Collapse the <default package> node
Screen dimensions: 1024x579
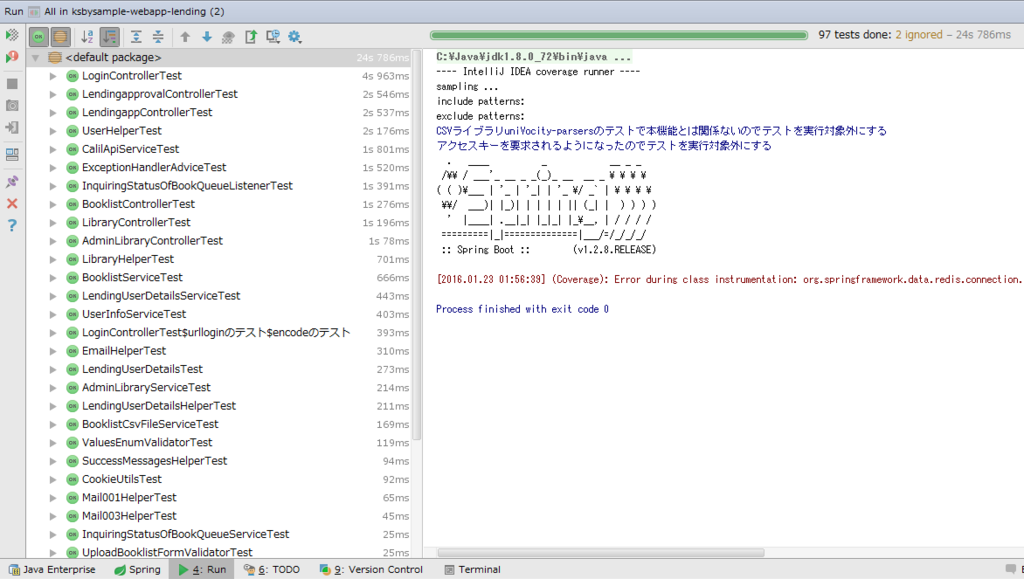(35, 57)
